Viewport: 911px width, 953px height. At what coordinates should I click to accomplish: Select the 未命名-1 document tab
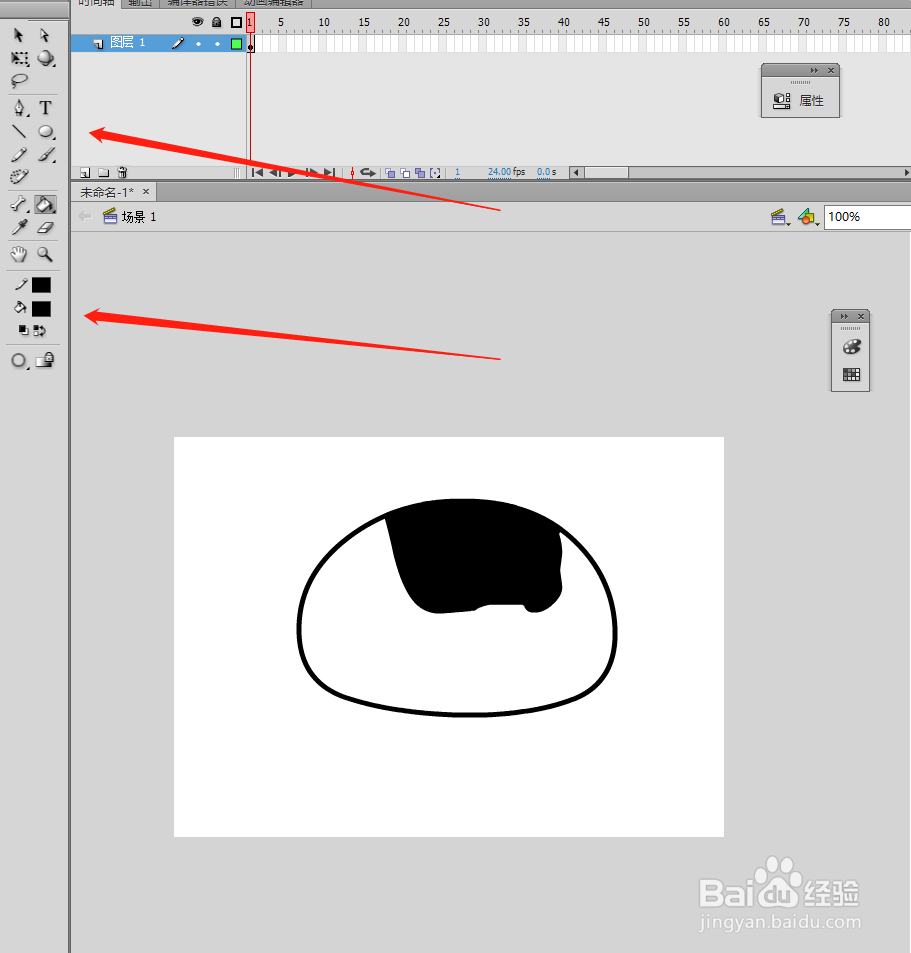[x=105, y=191]
